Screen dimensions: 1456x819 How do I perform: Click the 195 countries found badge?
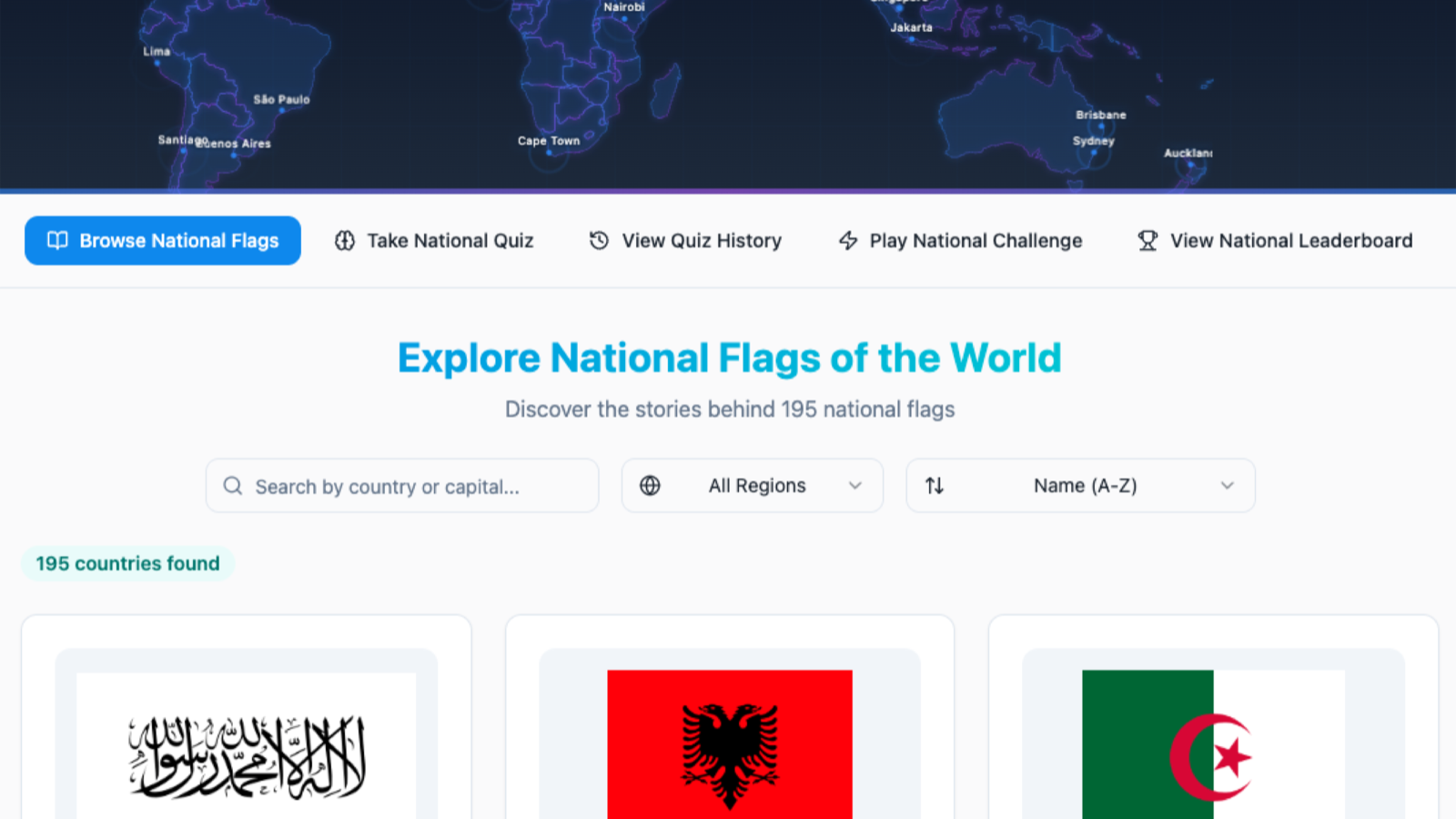pyautogui.click(x=127, y=563)
